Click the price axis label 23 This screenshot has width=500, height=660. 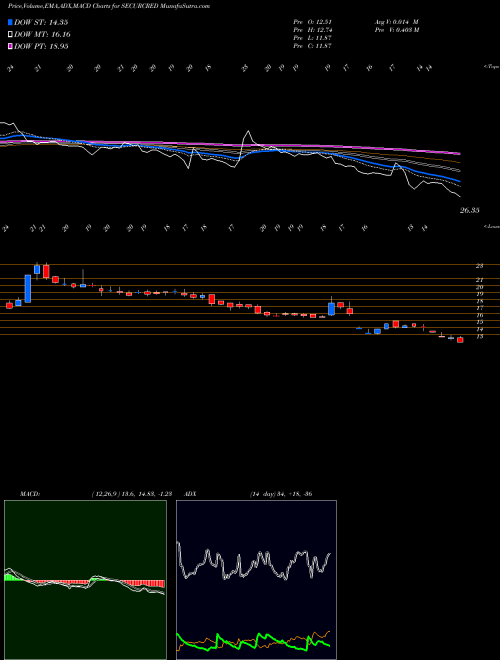tap(479, 266)
